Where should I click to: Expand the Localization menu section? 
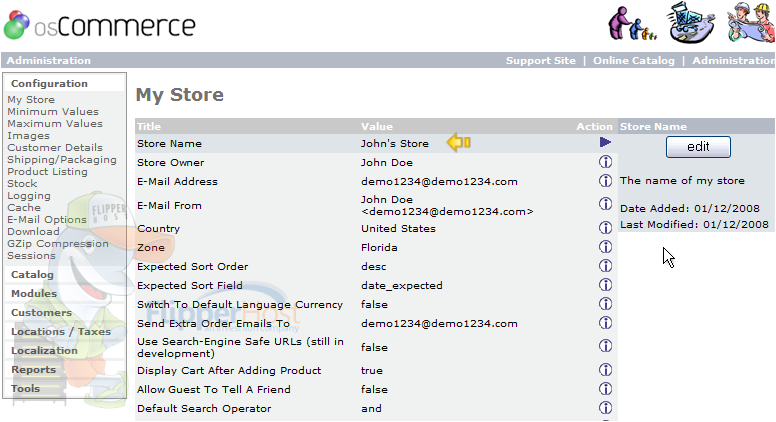[44, 350]
